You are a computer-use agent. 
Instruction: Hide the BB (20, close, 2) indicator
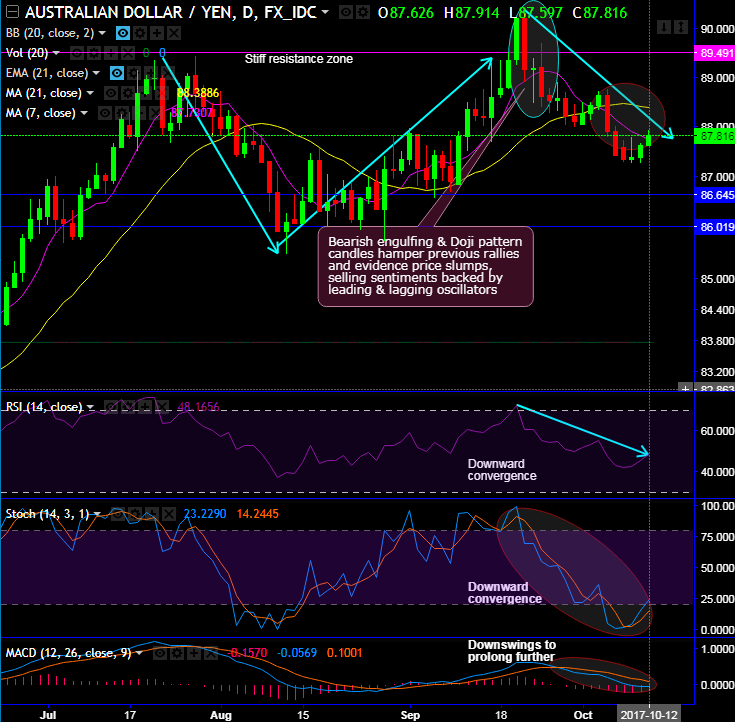(123, 33)
